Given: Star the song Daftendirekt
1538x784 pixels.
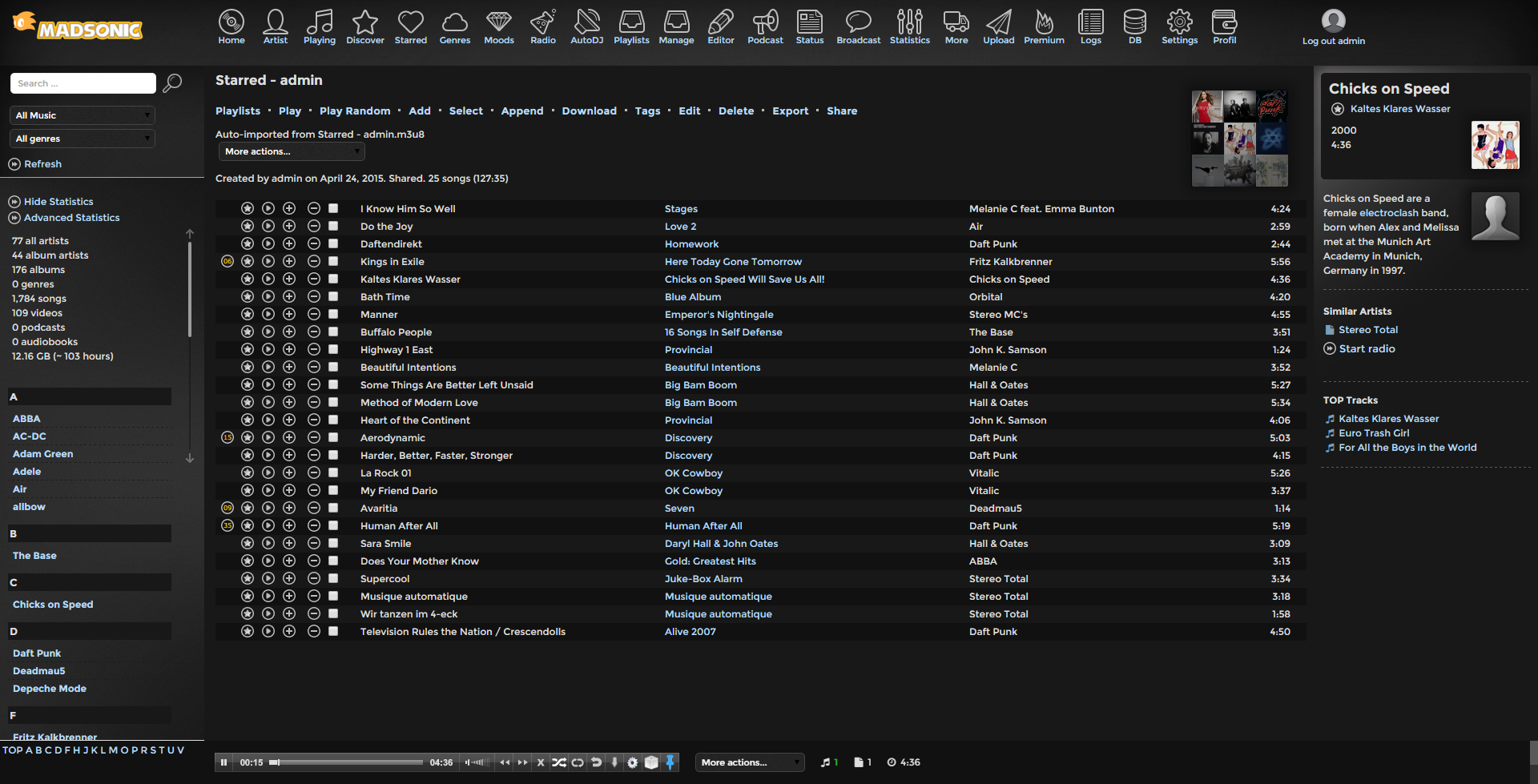Looking at the screenshot, I should [248, 244].
